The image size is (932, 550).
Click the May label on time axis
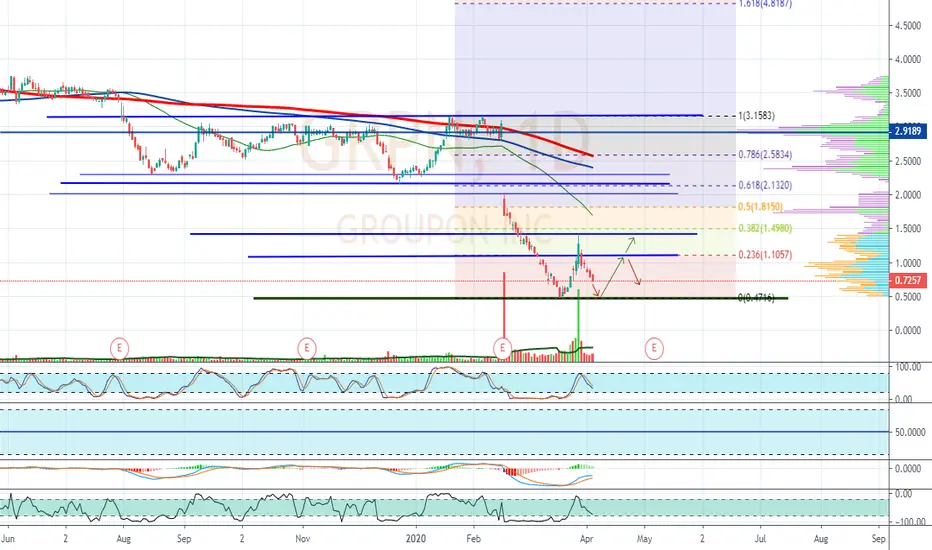point(644,539)
